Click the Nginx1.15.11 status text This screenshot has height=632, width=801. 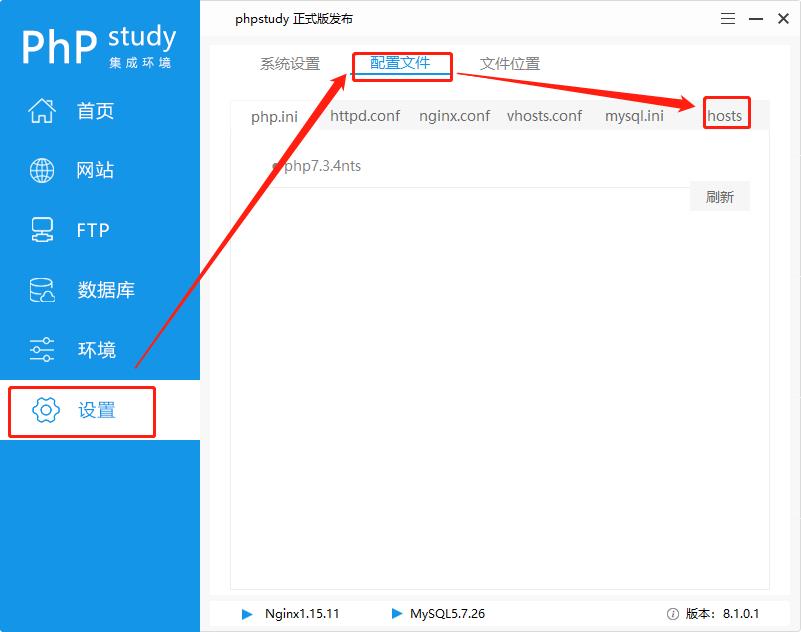302,614
